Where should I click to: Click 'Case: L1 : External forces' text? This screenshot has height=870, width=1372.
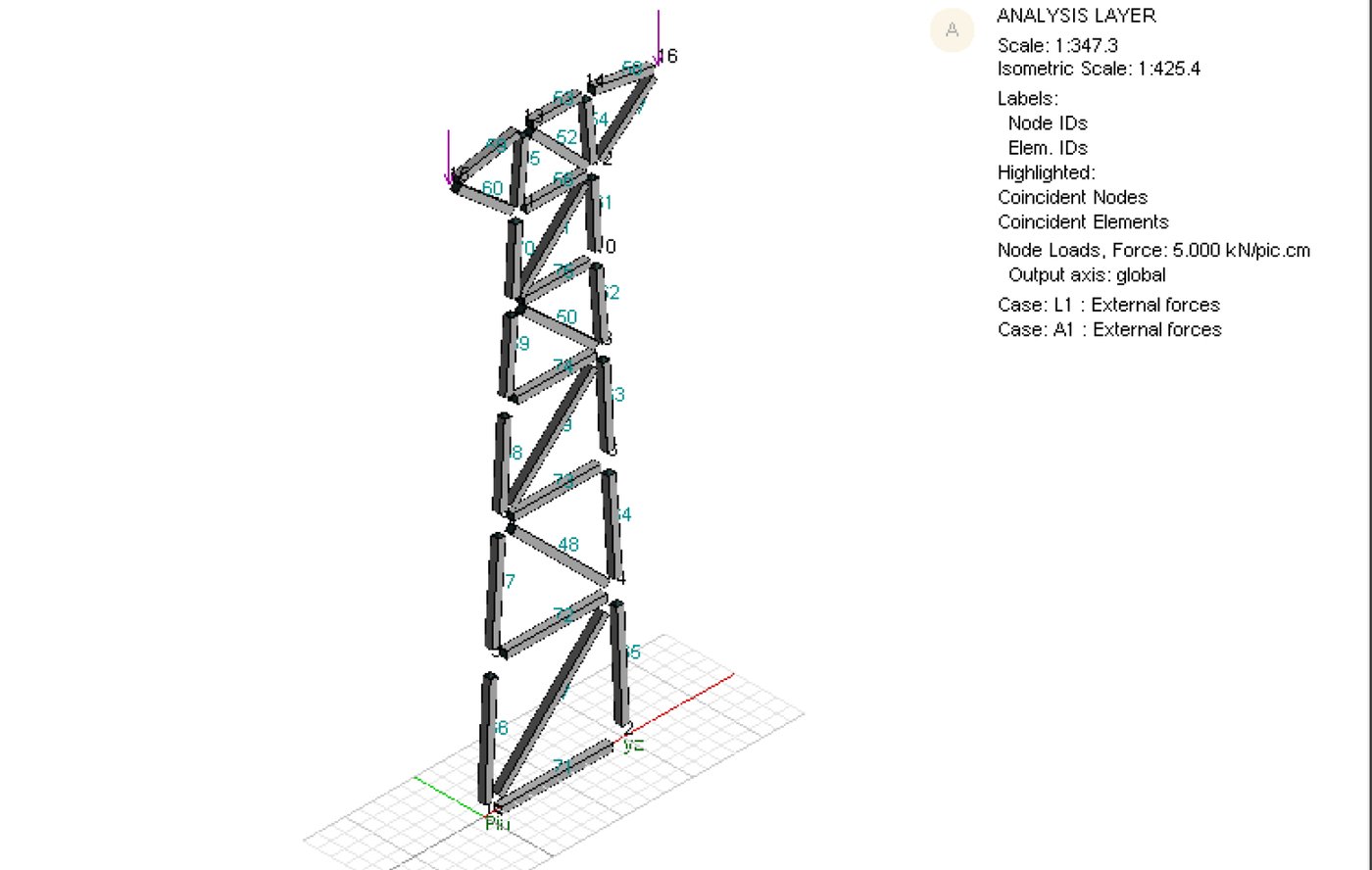[x=1108, y=305]
